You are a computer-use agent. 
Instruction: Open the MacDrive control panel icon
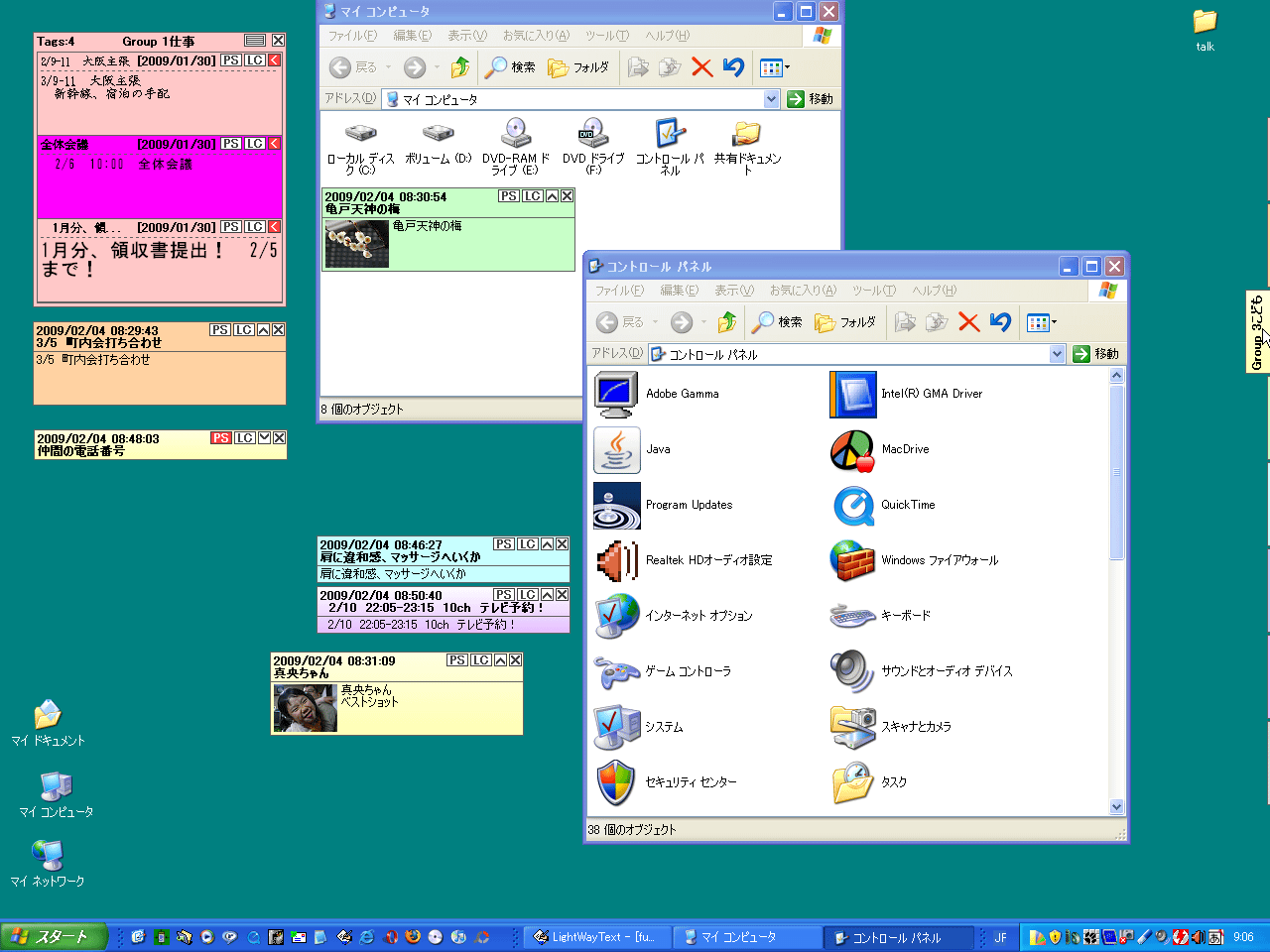click(x=852, y=449)
